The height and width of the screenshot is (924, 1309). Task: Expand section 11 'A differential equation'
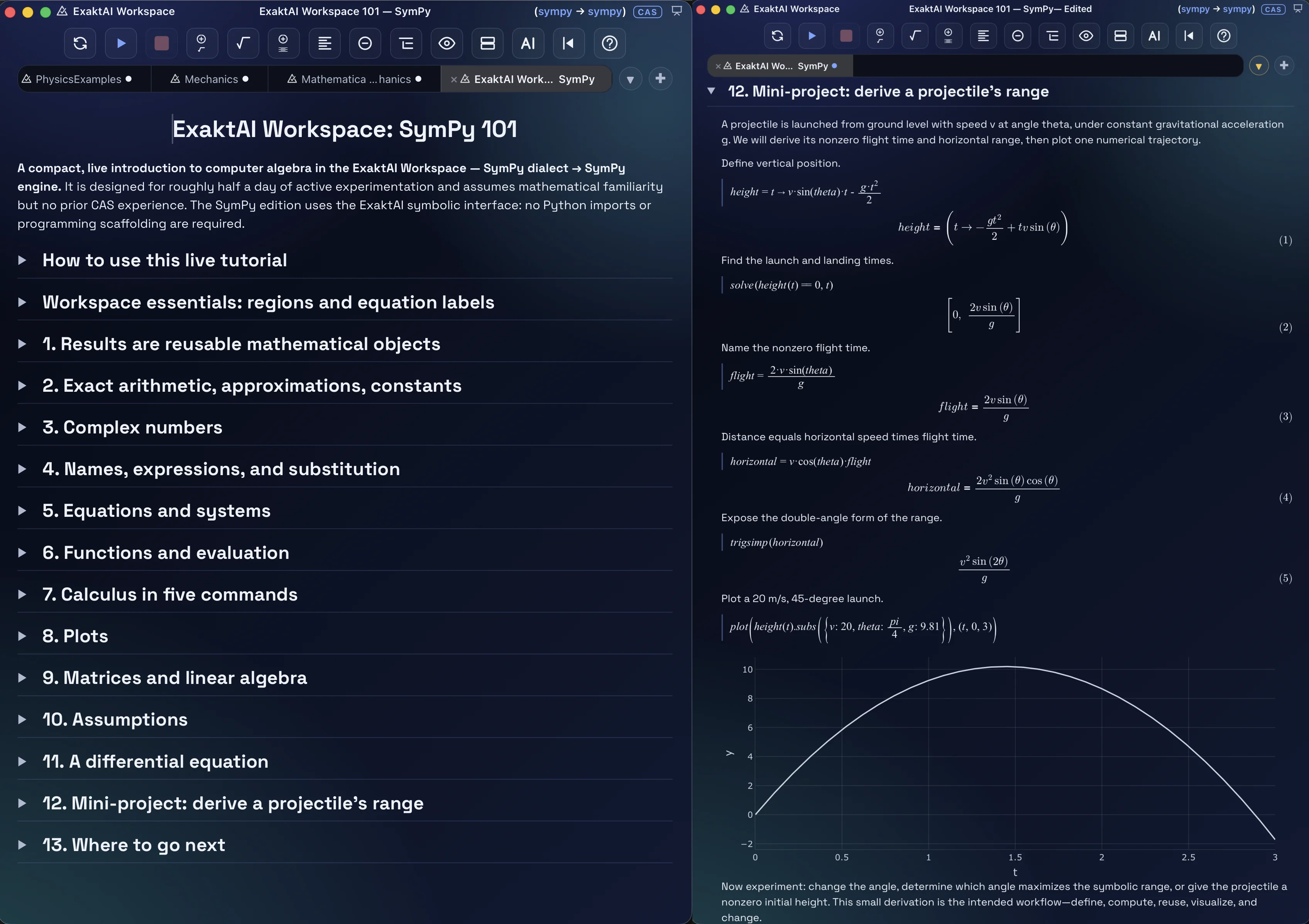click(x=22, y=762)
